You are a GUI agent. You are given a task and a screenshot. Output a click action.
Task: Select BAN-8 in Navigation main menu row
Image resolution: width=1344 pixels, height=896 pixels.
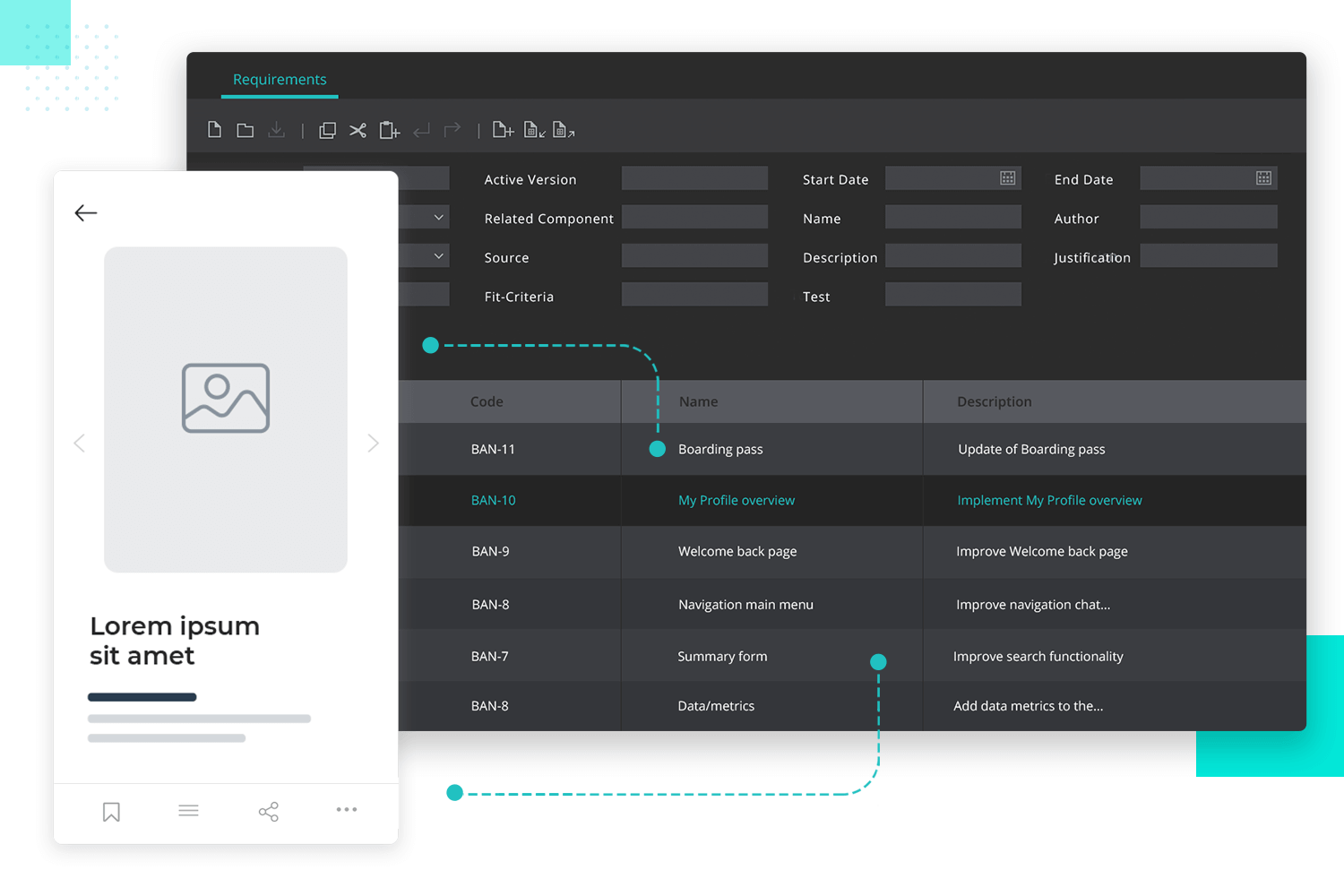coord(490,605)
